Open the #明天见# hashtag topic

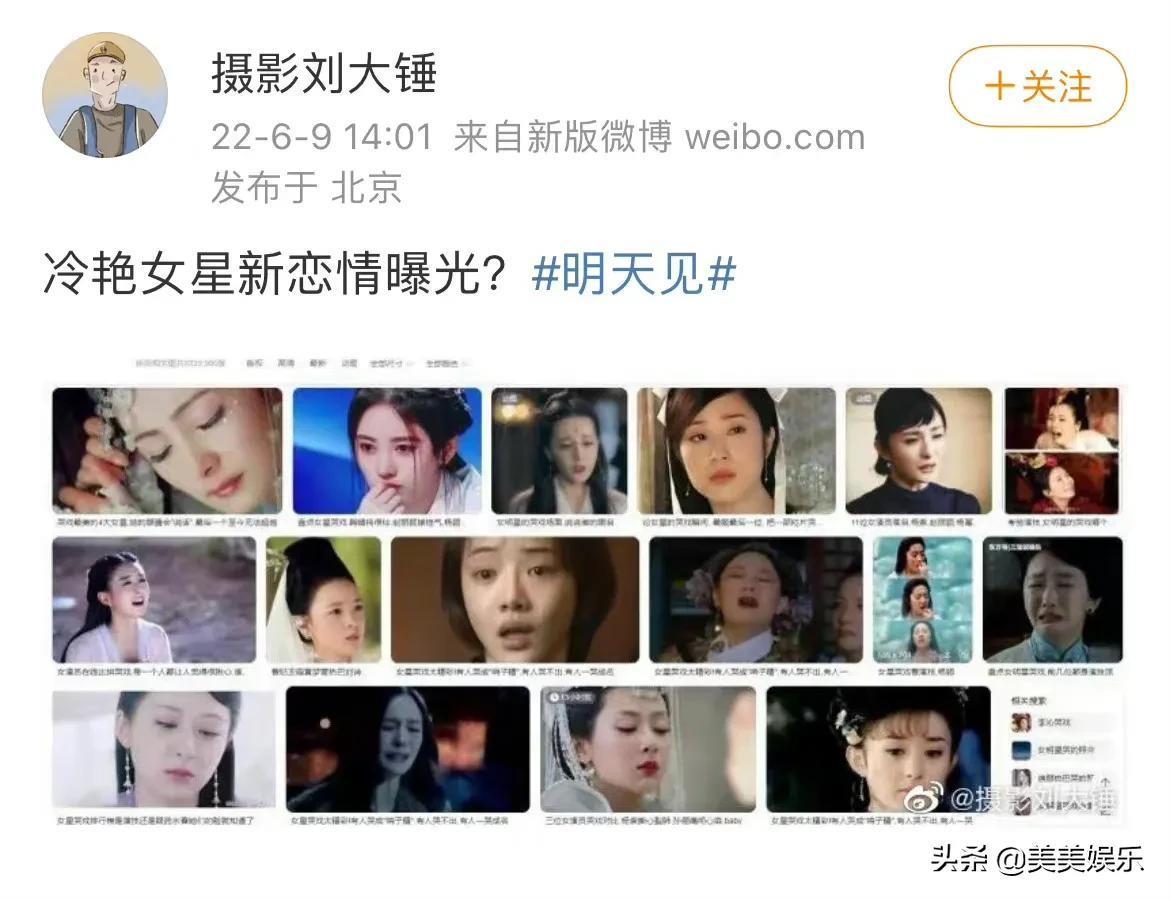(634, 273)
